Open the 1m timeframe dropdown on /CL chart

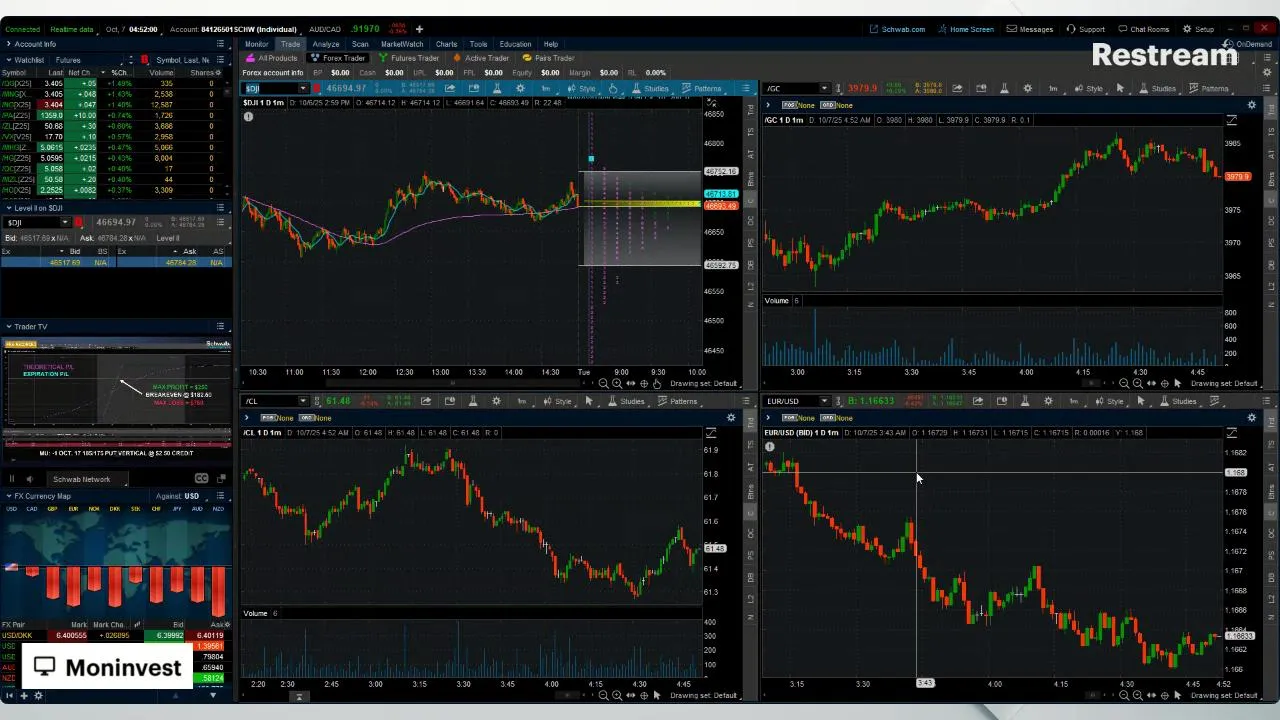tap(523, 401)
